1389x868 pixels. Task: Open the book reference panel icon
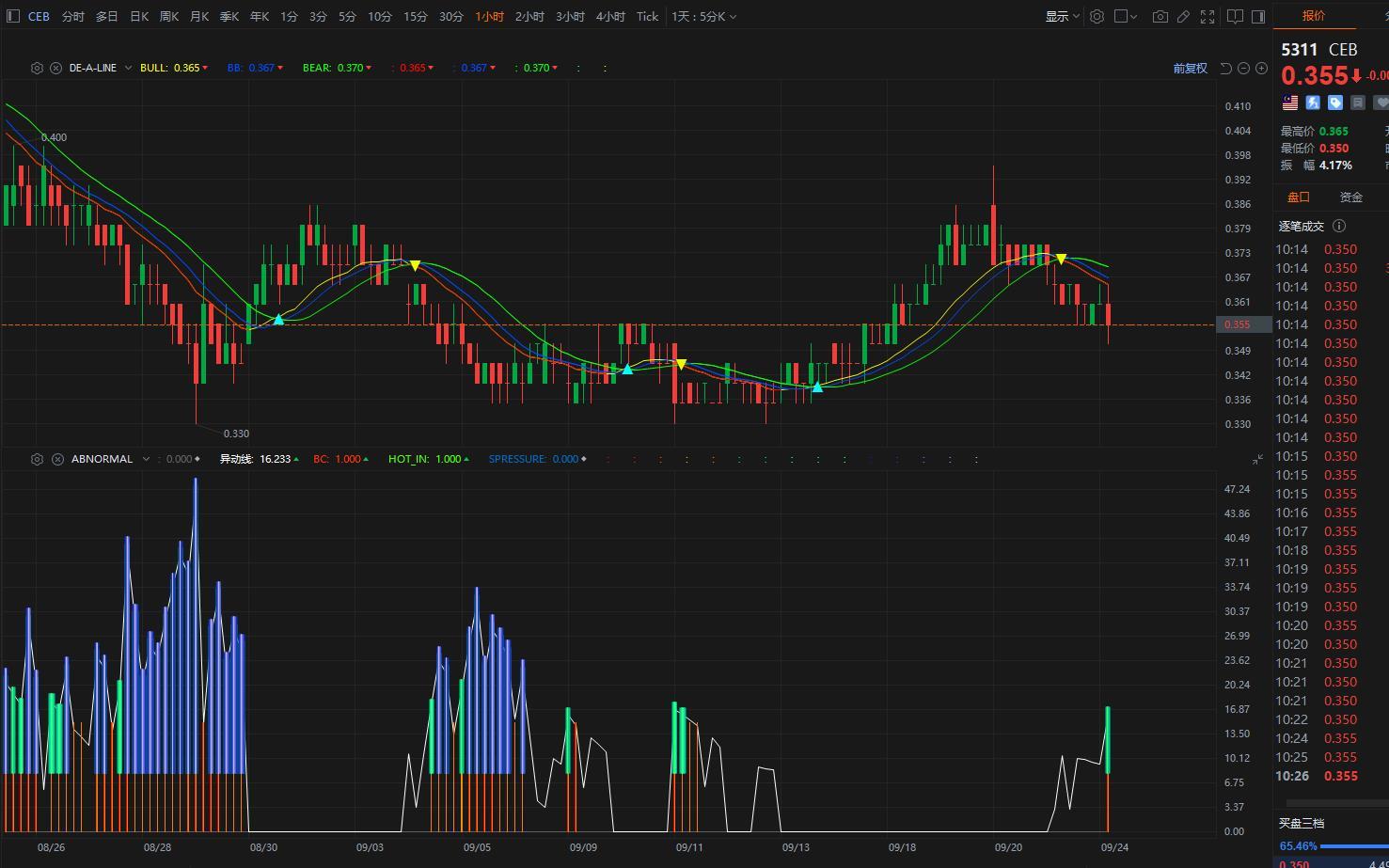pyautogui.click(x=1236, y=16)
